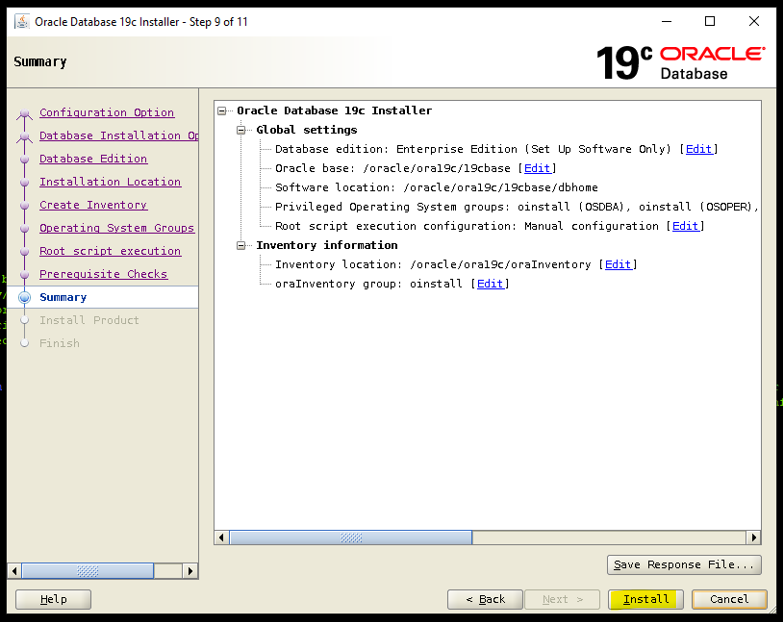Click Save Response File button
The image size is (783, 622).
pyautogui.click(x=684, y=565)
